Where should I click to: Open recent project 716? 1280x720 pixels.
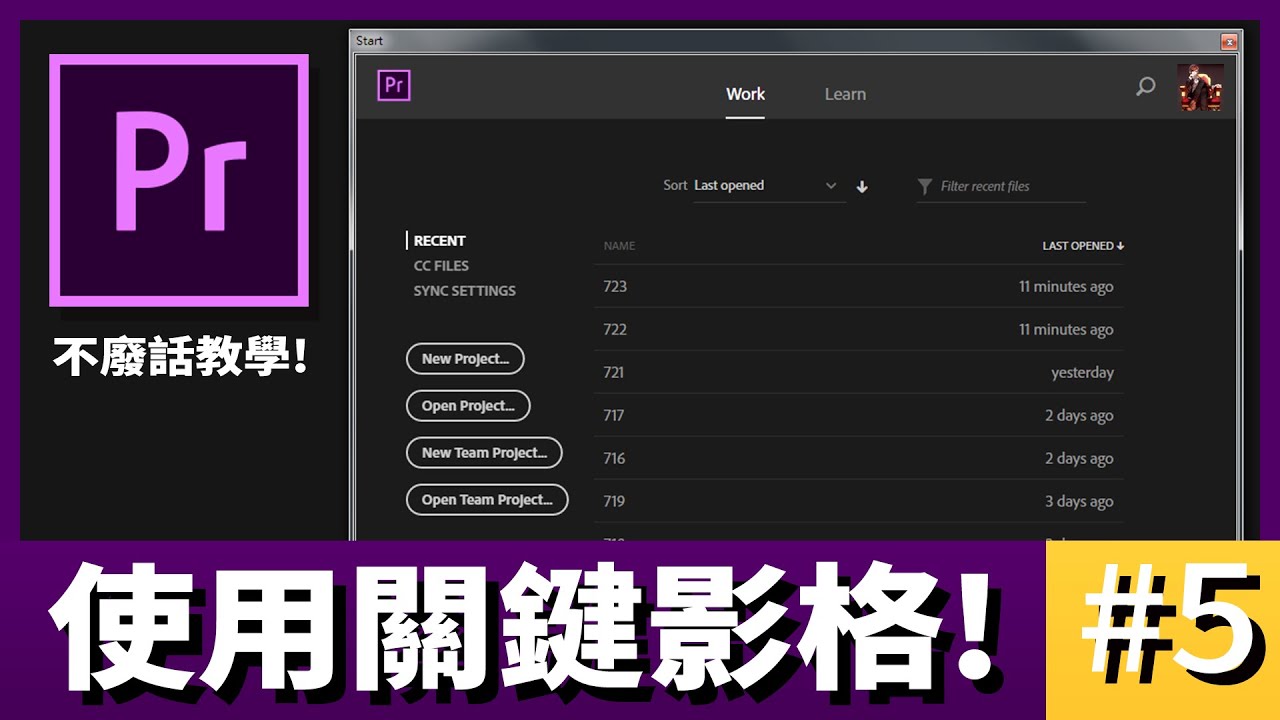point(859,458)
